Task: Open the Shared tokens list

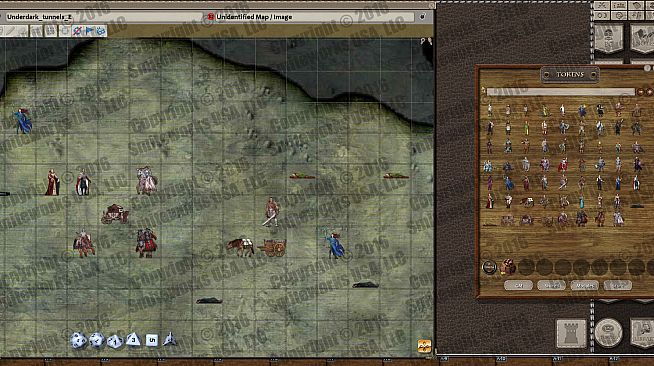Action: pyautogui.click(x=551, y=286)
